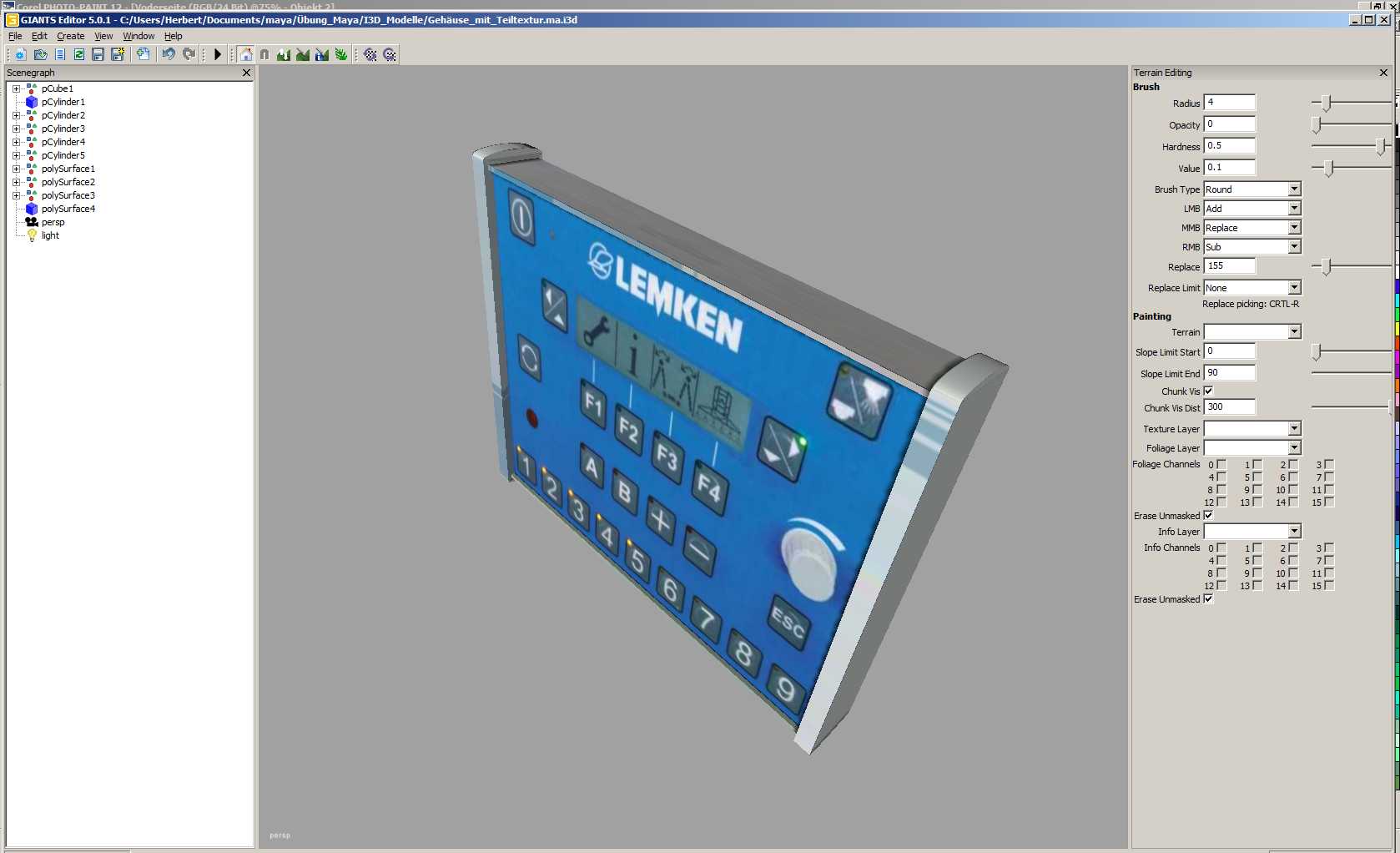1400x853 pixels.
Task: Click the first checkered sphere toolbar icon
Action: tap(370, 54)
